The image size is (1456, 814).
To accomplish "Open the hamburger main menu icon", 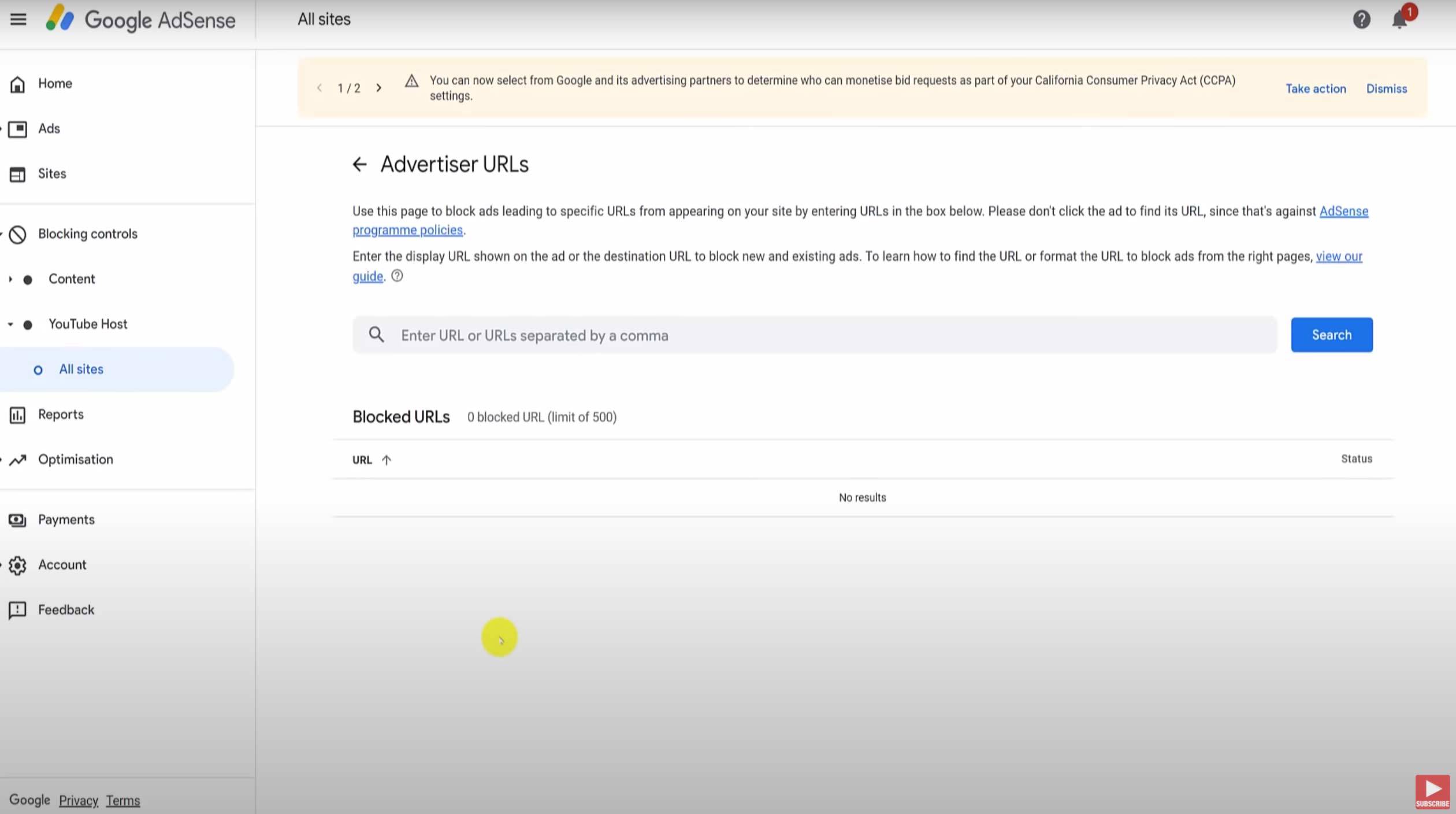I will tap(18, 20).
